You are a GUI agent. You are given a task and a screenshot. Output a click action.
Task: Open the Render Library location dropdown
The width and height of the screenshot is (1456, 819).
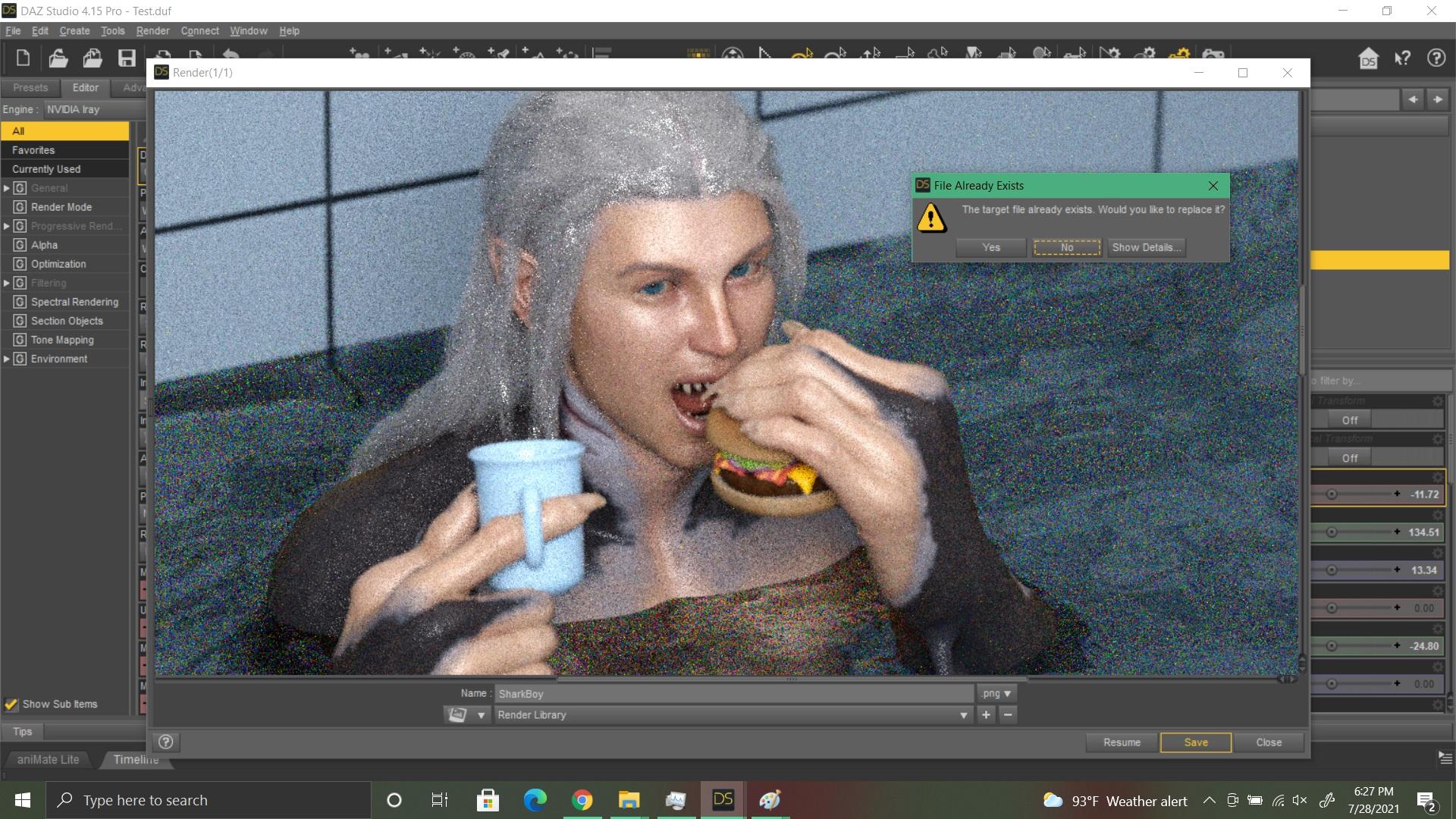(x=963, y=715)
